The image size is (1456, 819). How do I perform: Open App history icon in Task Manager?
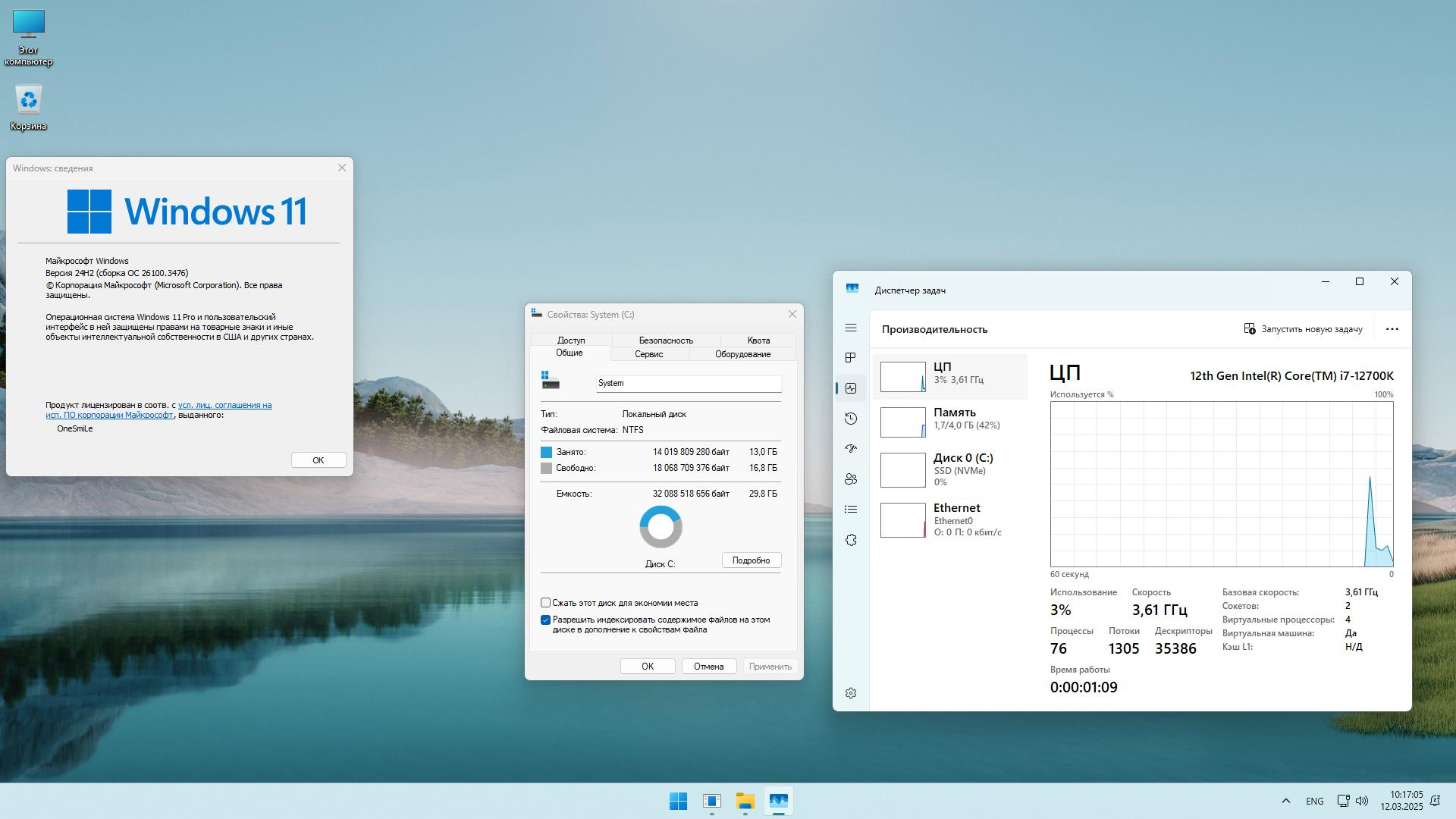point(851,419)
